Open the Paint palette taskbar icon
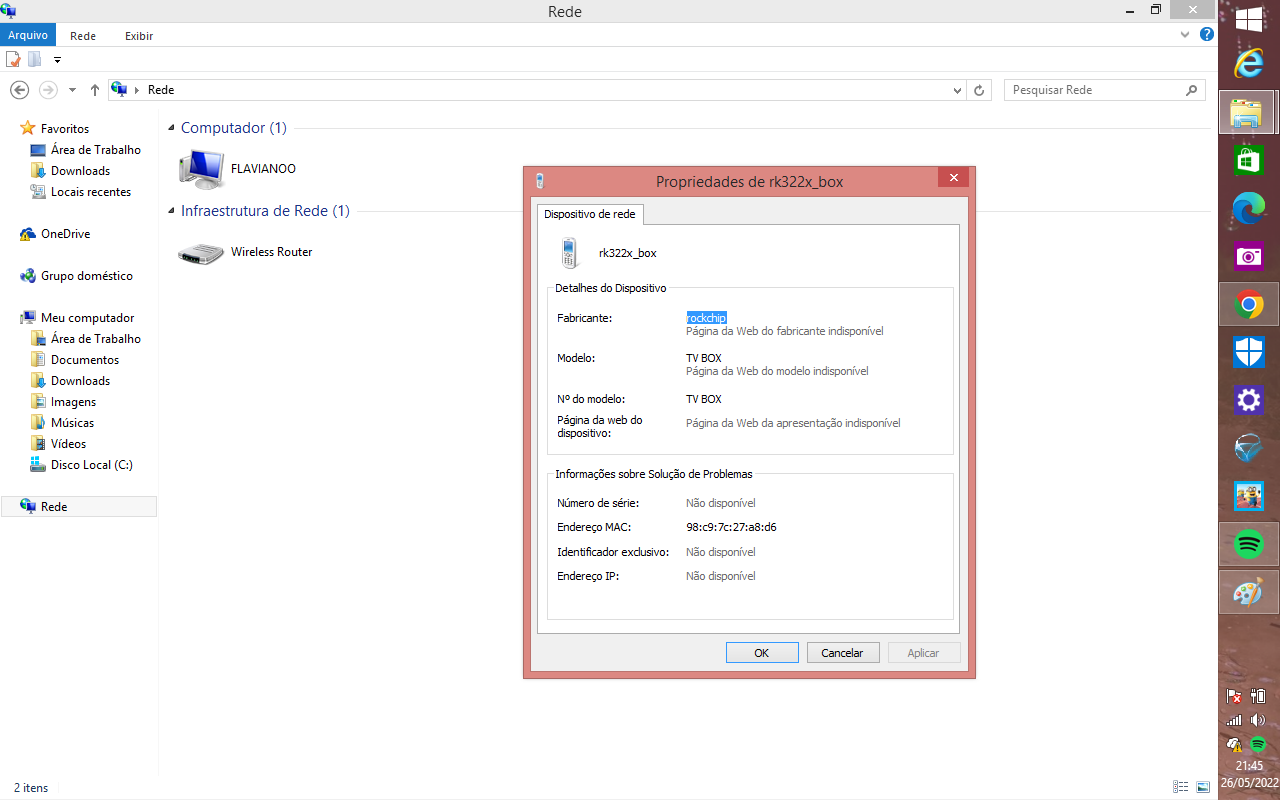The image size is (1280, 800). tap(1249, 592)
